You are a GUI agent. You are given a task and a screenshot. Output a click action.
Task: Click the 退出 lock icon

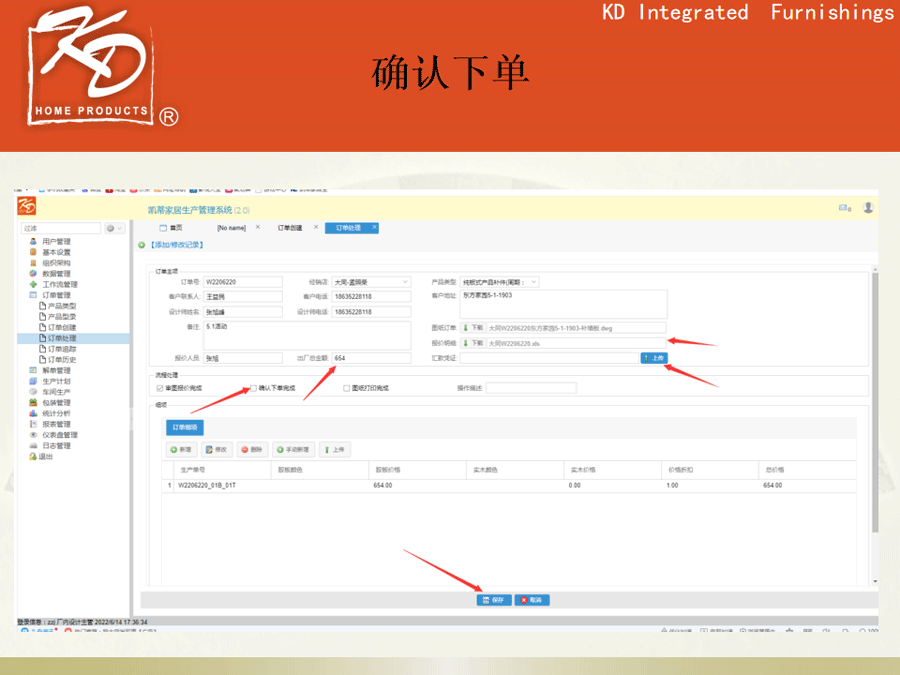click(33, 456)
